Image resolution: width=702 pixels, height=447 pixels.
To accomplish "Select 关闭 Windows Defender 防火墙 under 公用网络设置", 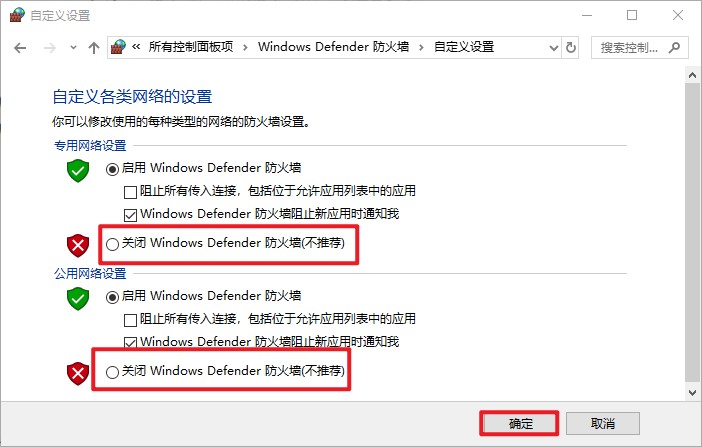I will tap(112, 372).
